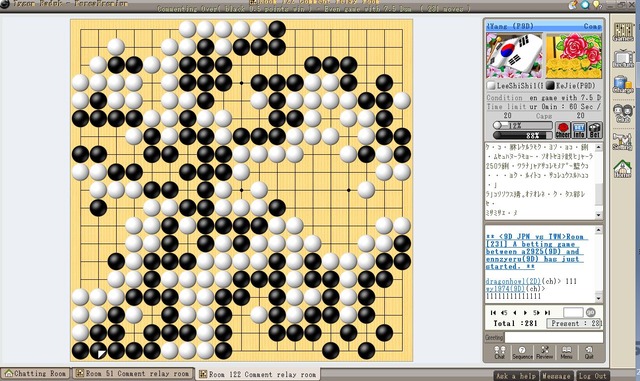Open the Info button beside Cheer
640x381 pixels.
click(579, 130)
